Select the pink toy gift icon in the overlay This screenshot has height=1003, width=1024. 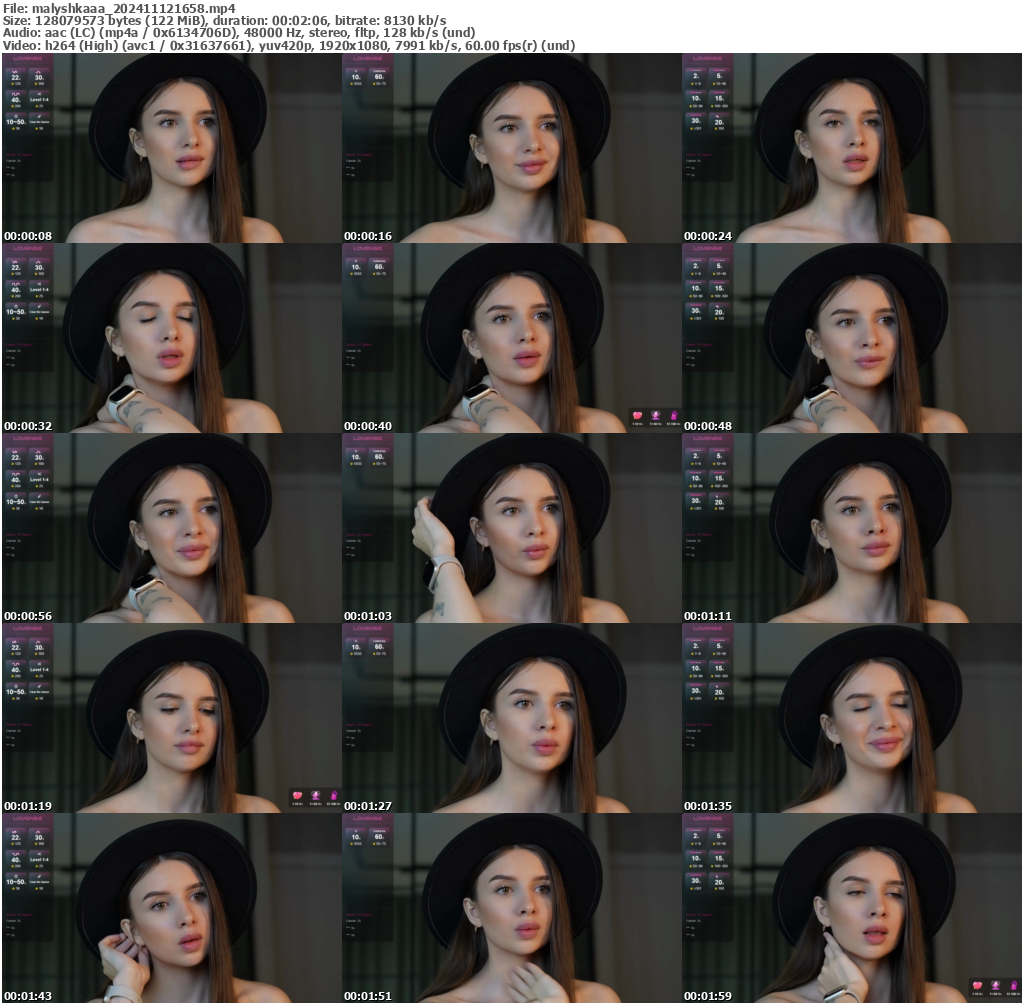click(672, 413)
